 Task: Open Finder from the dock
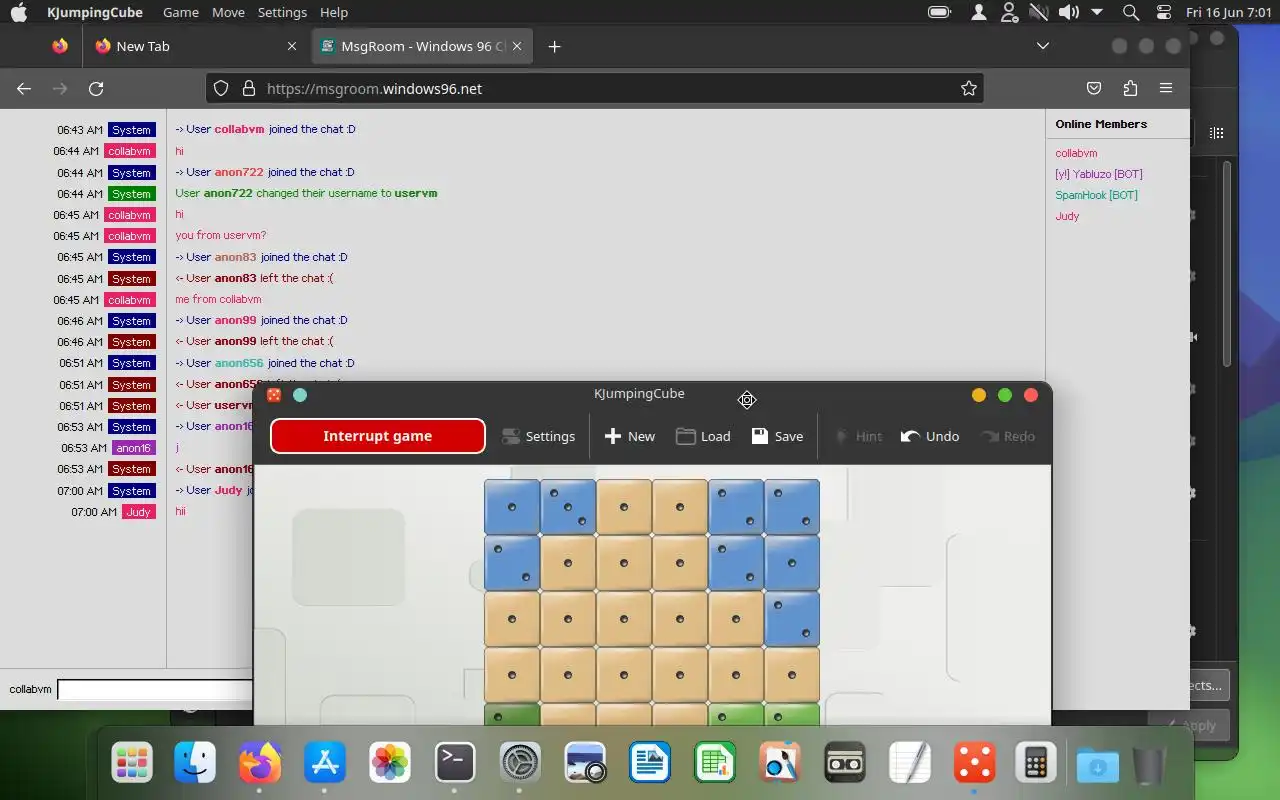[x=195, y=764]
